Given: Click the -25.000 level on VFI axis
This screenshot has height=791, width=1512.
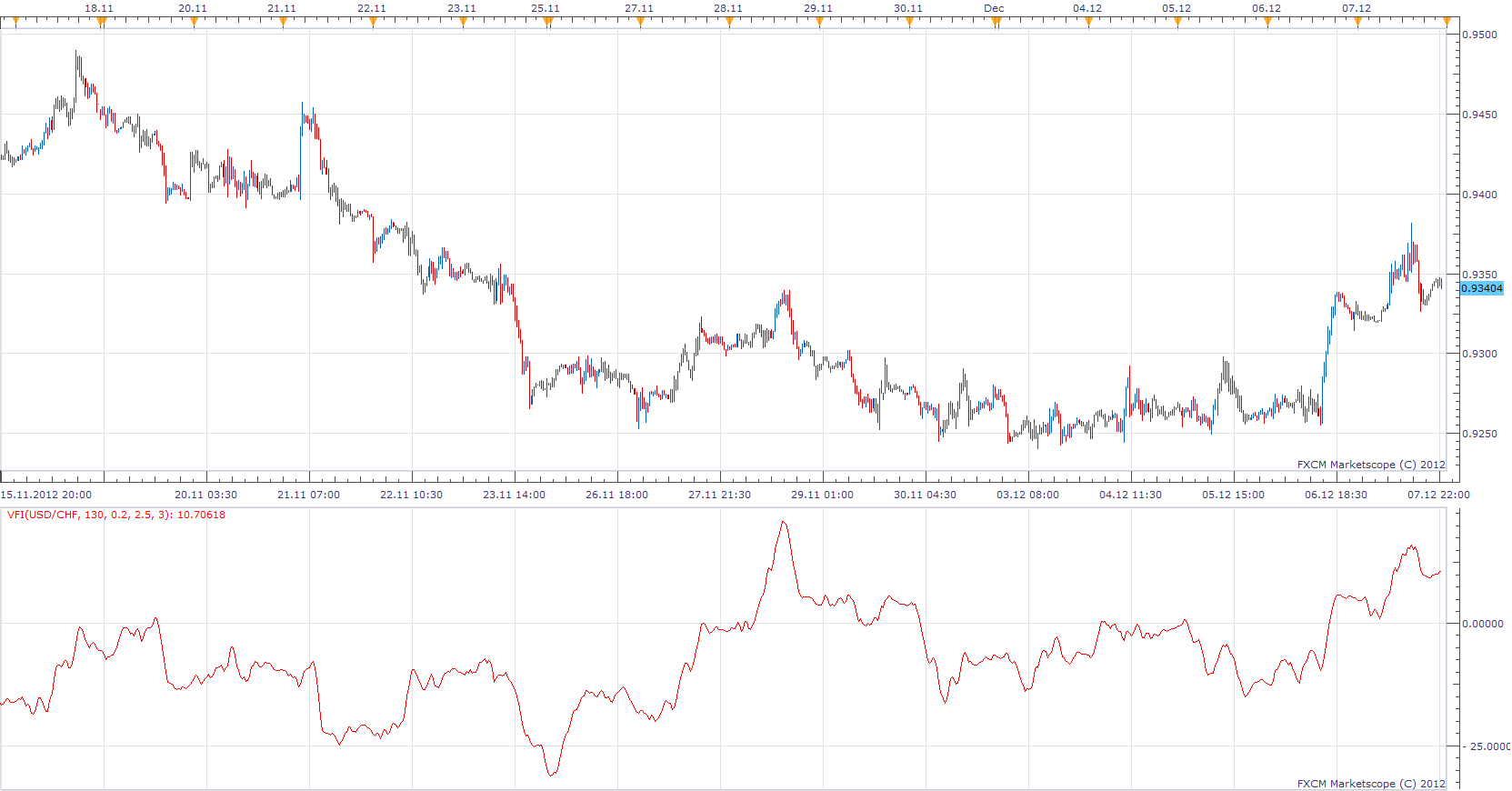Looking at the screenshot, I should point(1487,746).
